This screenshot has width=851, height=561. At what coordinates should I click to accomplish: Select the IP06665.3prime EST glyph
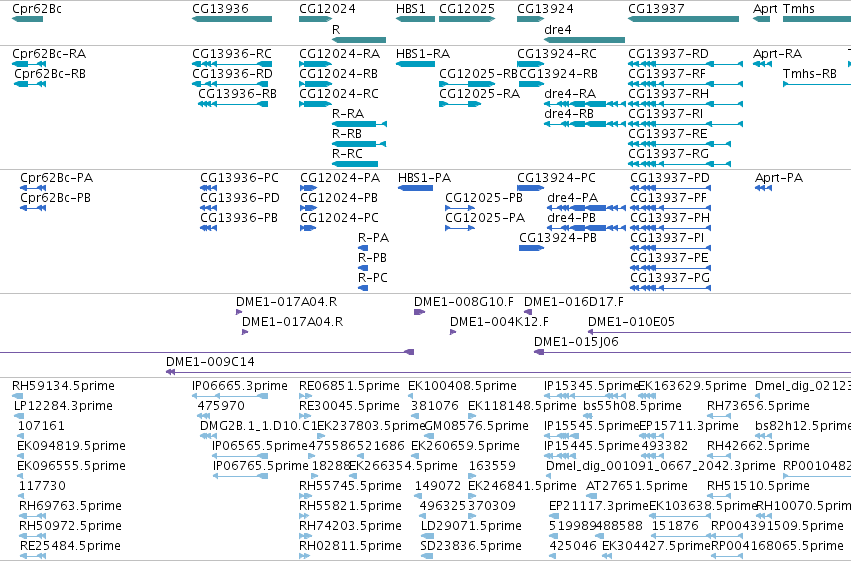230,396
